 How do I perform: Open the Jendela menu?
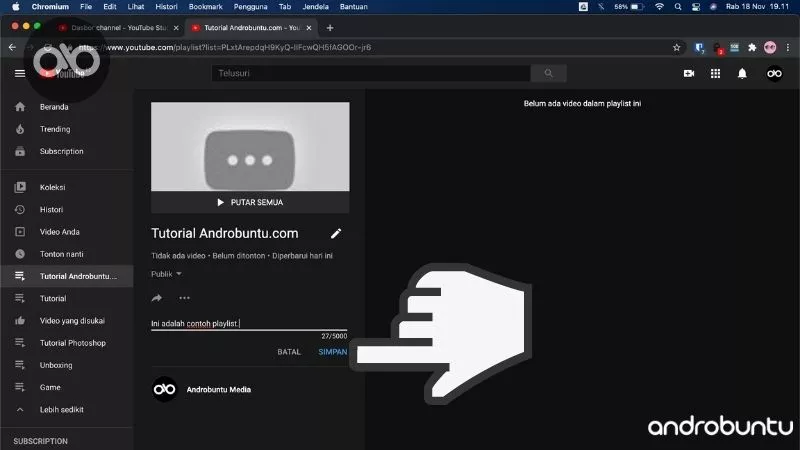tap(315, 7)
